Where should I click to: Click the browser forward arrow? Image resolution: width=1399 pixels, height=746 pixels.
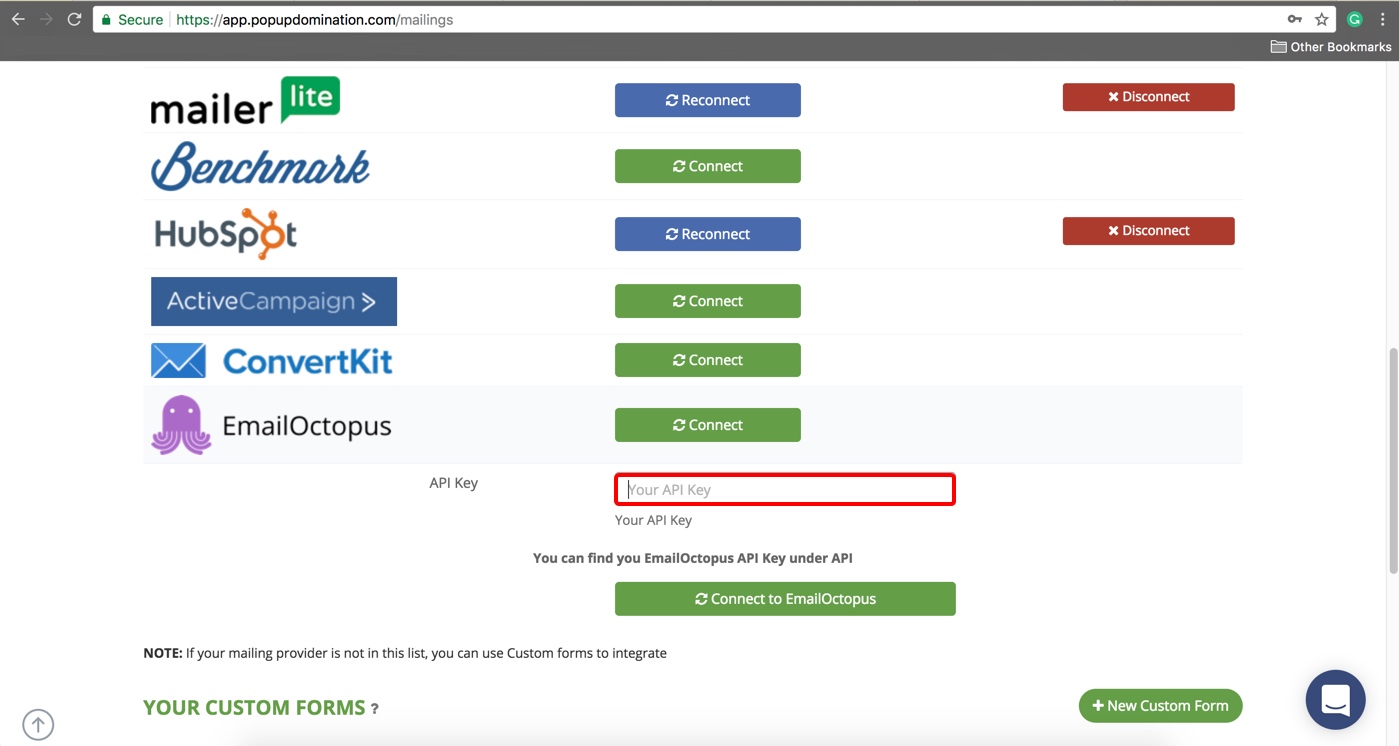pyautogui.click(x=46, y=19)
